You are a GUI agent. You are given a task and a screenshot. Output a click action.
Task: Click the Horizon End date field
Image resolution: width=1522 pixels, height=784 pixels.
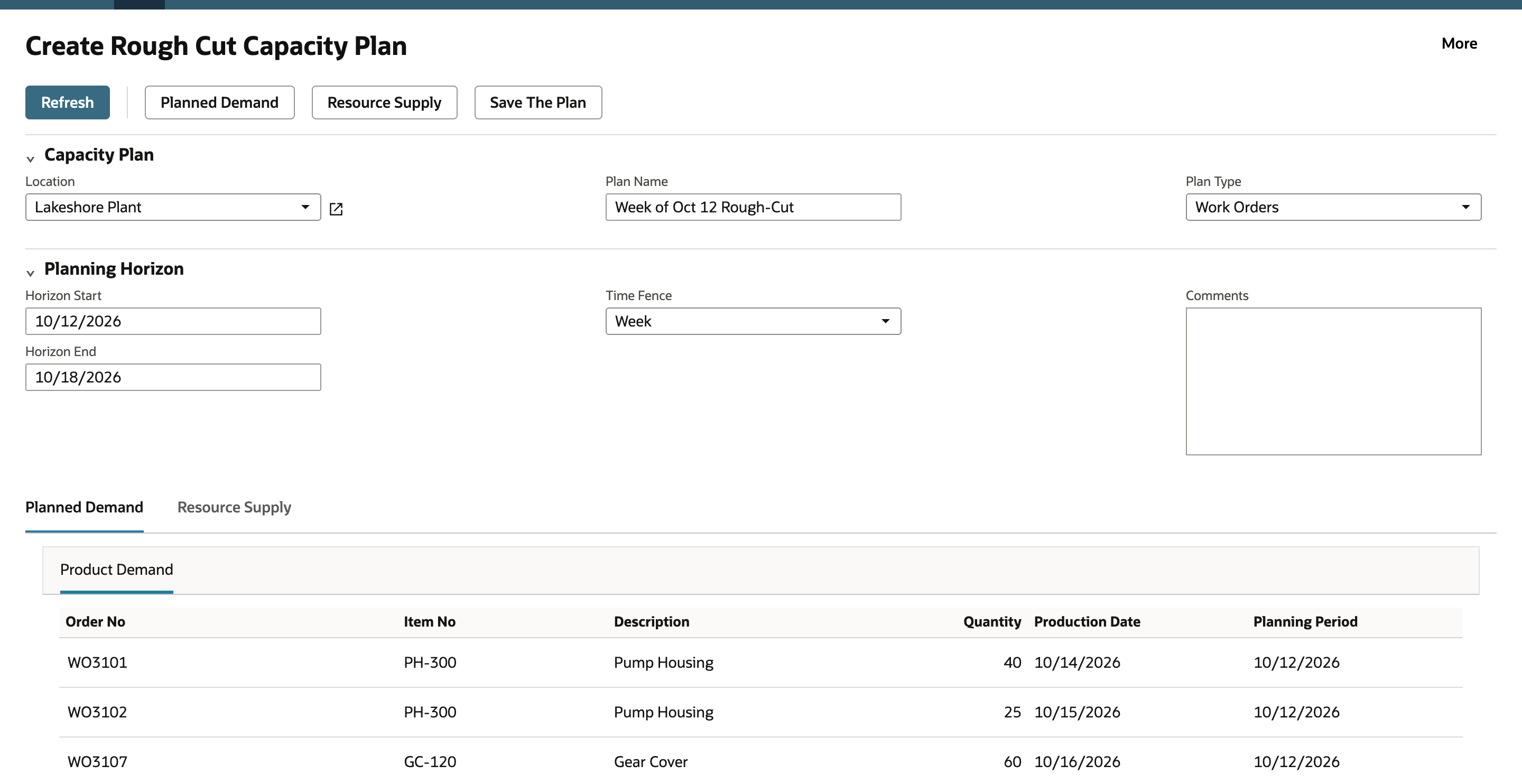[x=173, y=377]
